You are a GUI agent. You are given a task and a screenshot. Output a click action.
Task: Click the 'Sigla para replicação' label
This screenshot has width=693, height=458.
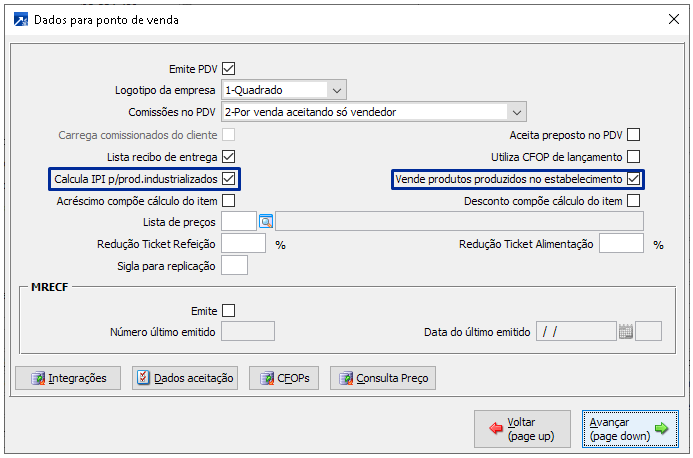(x=166, y=266)
